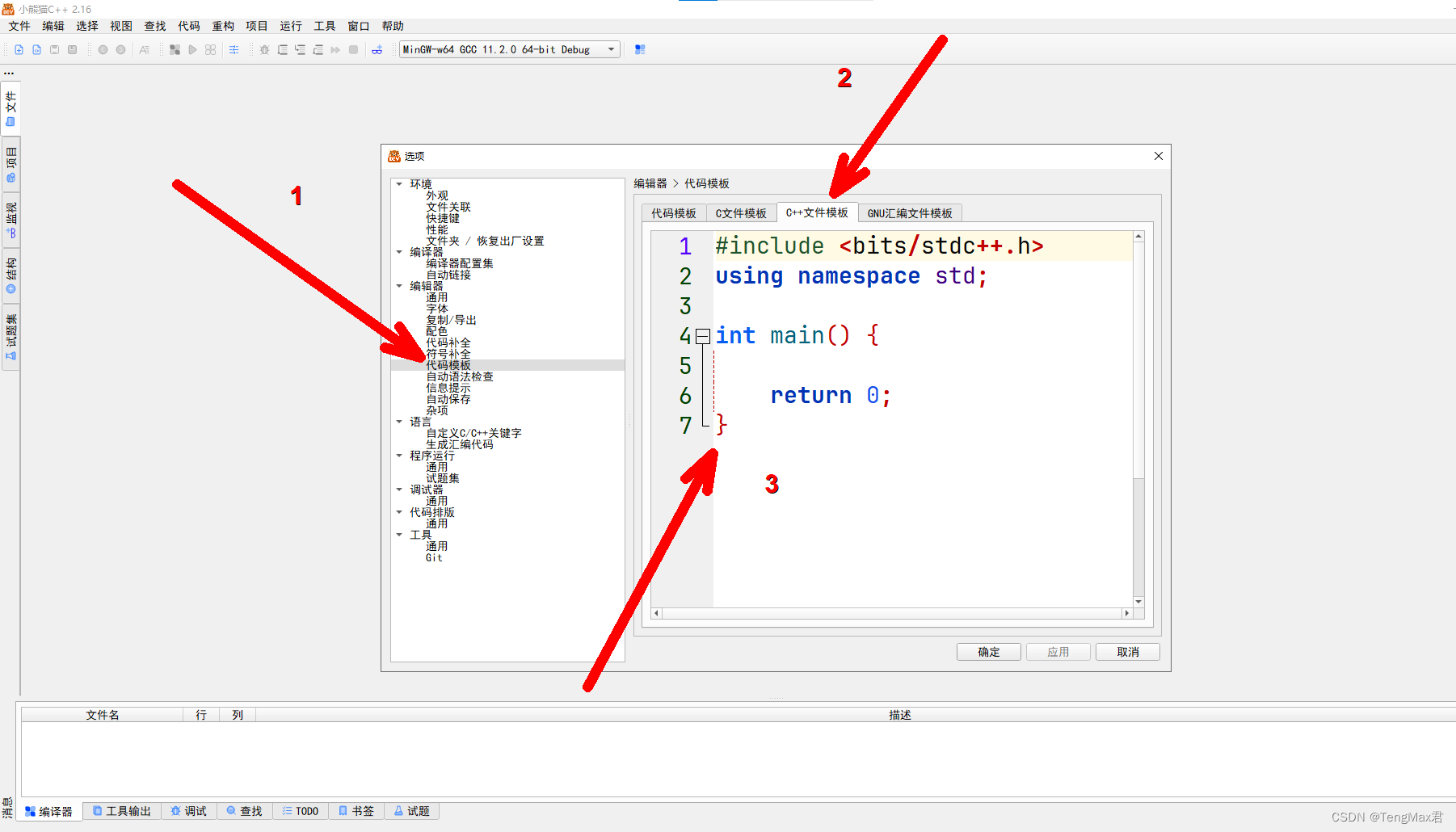Click the 取消 button

(1128, 652)
